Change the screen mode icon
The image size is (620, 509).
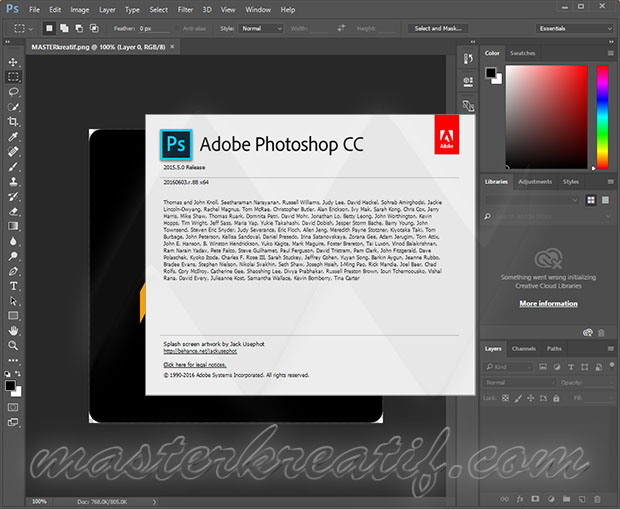[x=13, y=422]
